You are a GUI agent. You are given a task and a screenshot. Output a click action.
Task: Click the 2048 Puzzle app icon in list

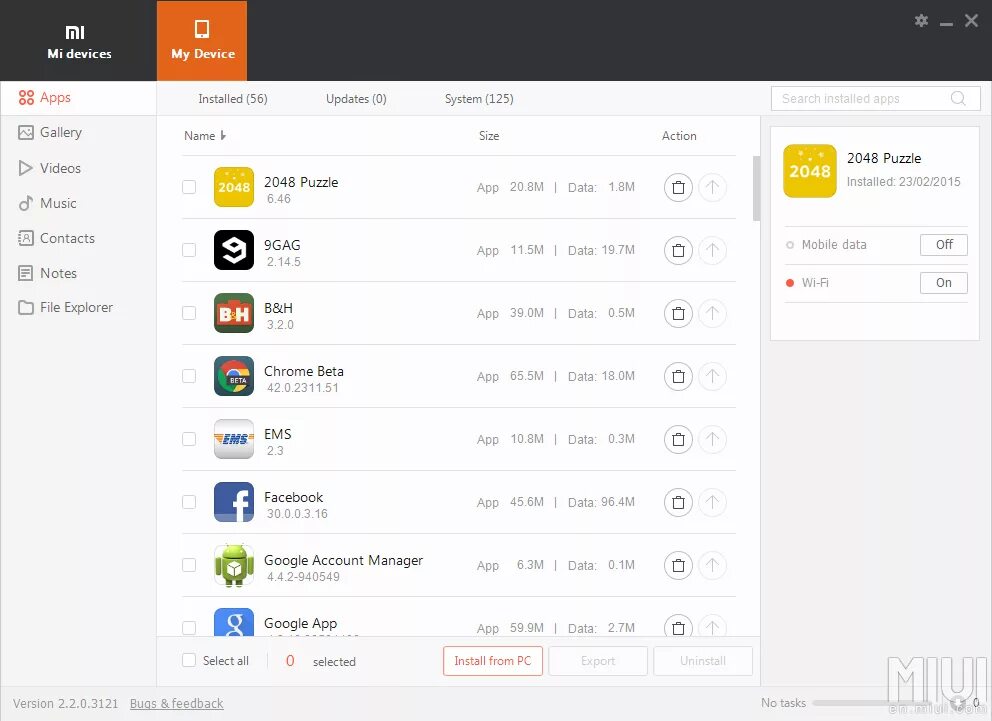234,187
